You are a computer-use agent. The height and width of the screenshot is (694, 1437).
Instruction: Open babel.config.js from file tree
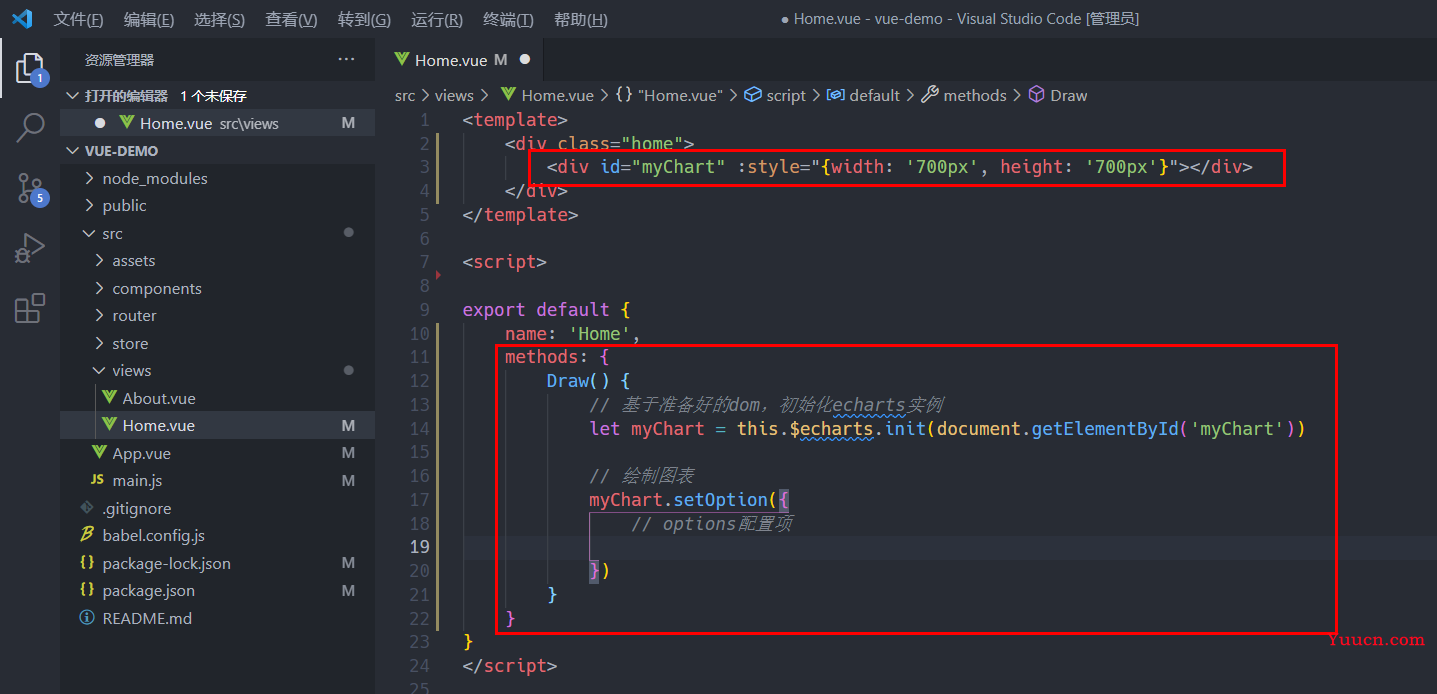pos(217,535)
